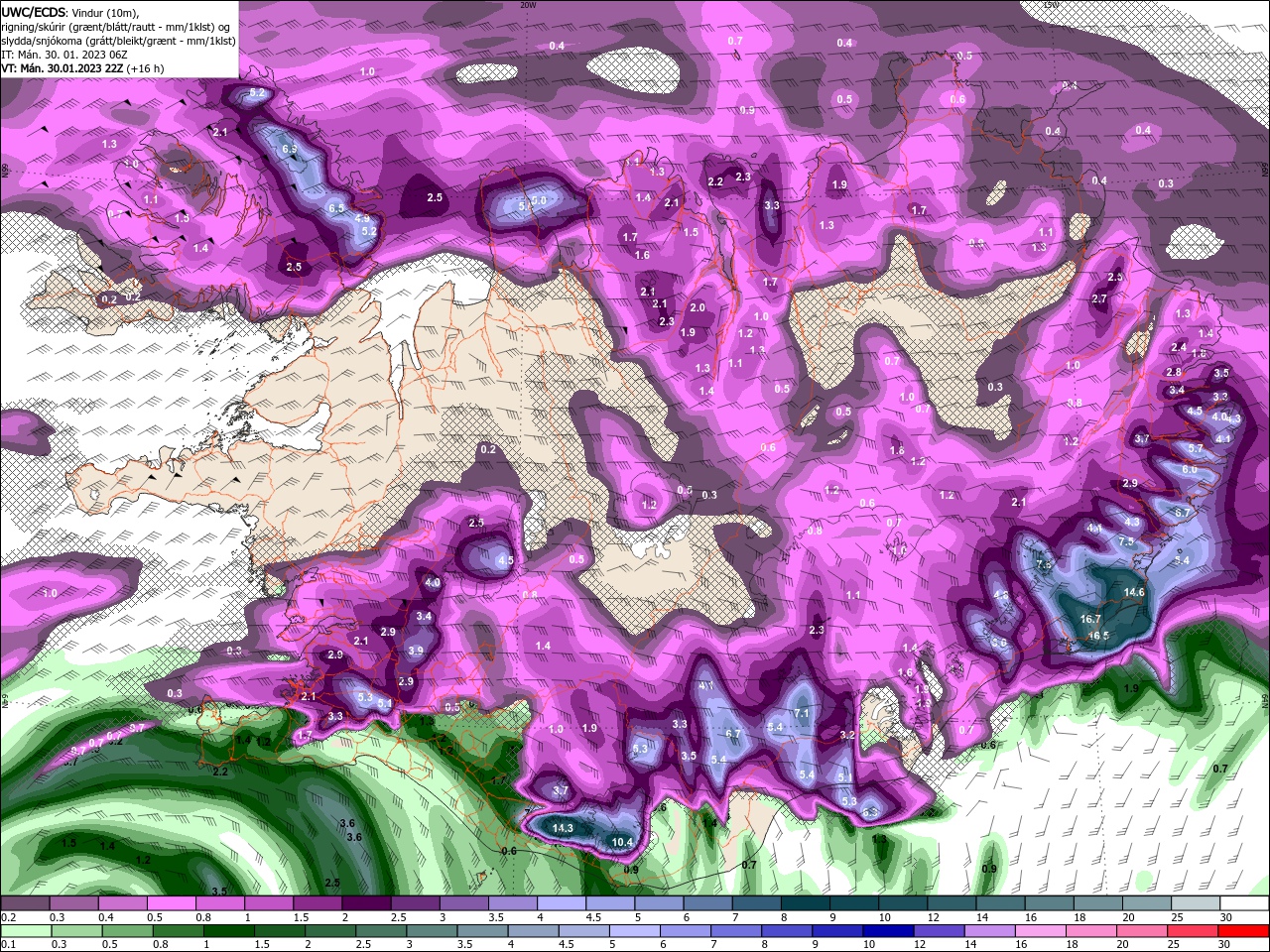Click the 2.8 value near the east coast

click(1174, 372)
